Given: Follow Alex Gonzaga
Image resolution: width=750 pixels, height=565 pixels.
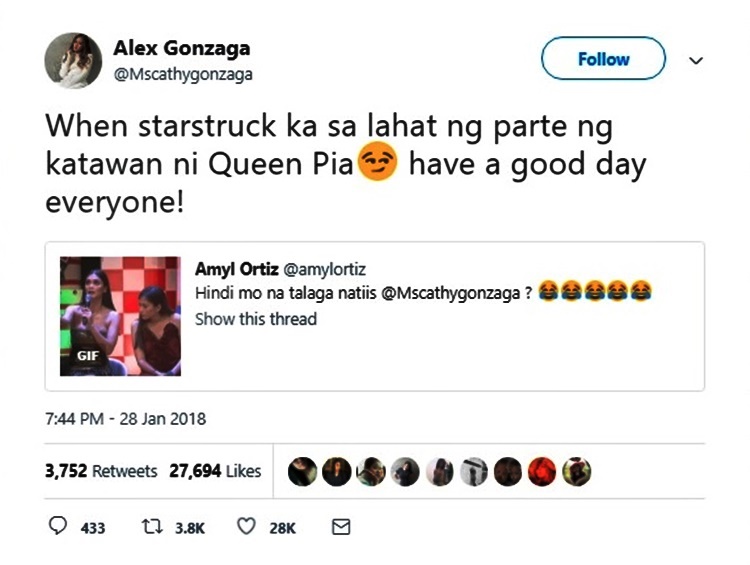Looking at the screenshot, I should click(x=603, y=59).
